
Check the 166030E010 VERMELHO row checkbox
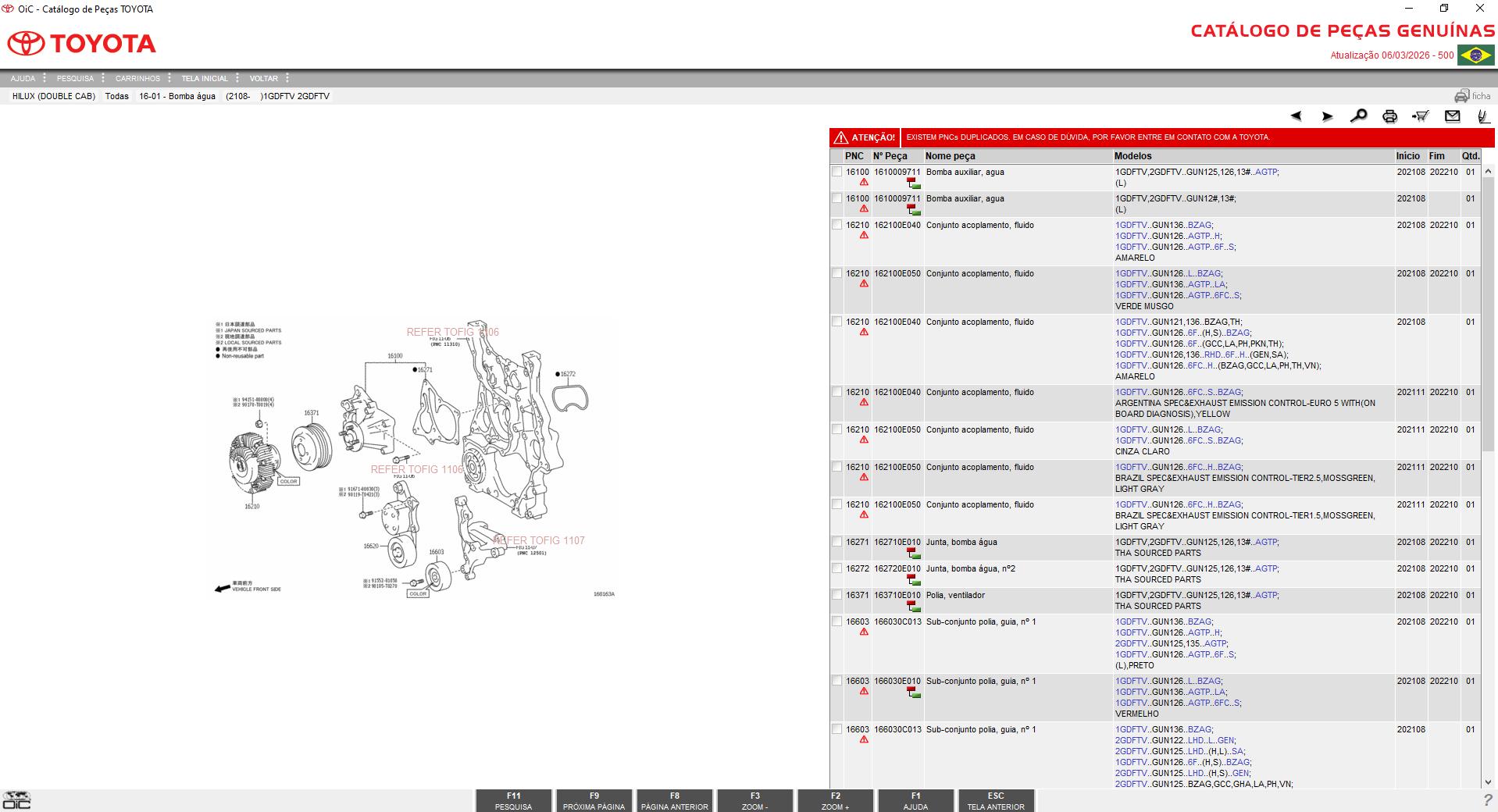(837, 681)
